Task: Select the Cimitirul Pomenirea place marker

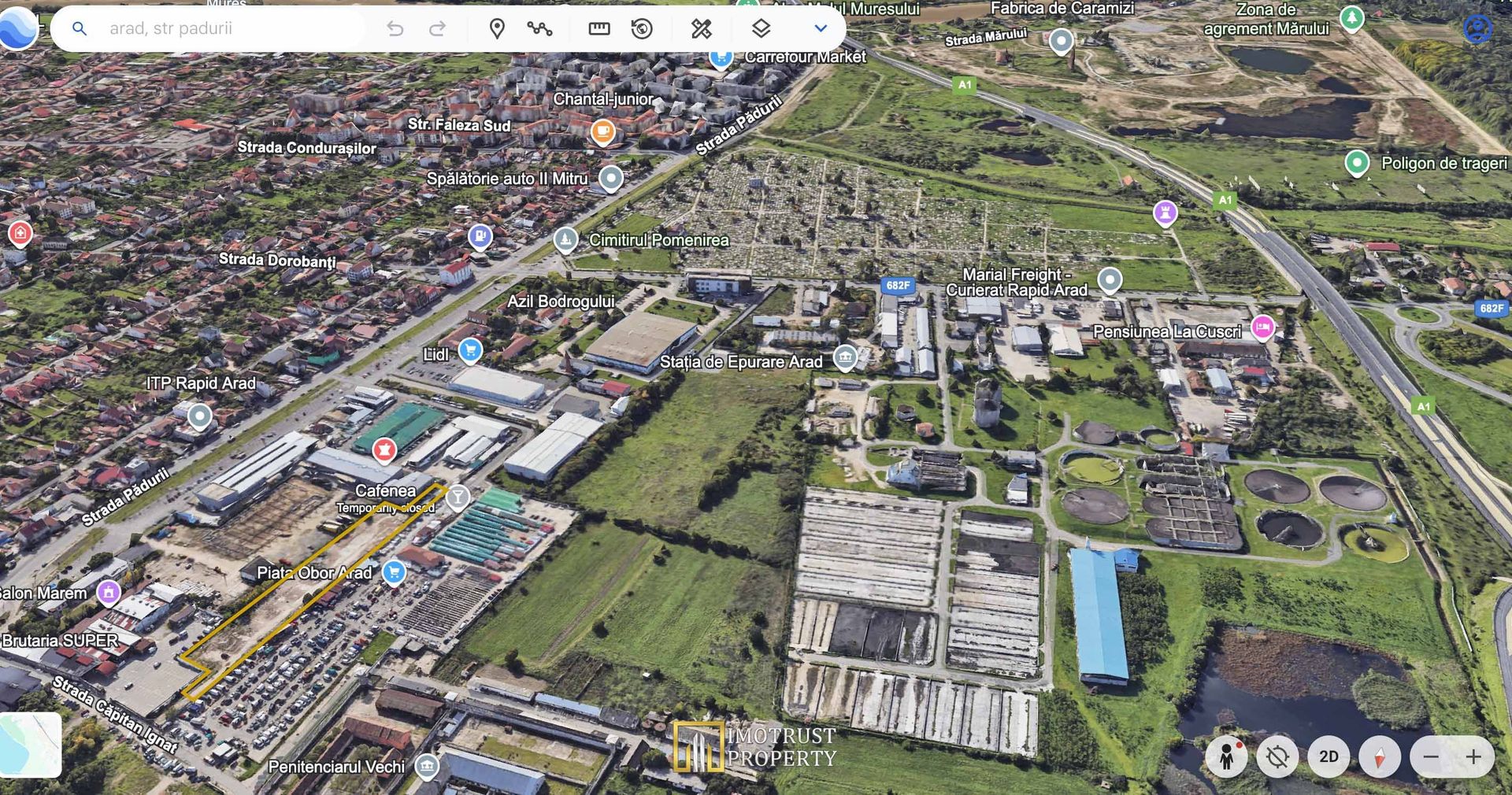Action: [565, 239]
